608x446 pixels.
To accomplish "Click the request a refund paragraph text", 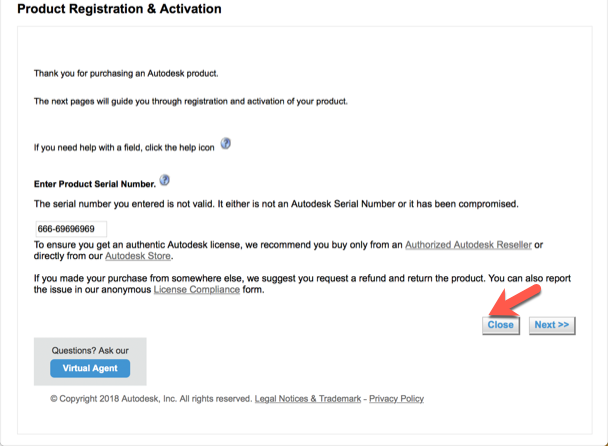I will (300, 278).
